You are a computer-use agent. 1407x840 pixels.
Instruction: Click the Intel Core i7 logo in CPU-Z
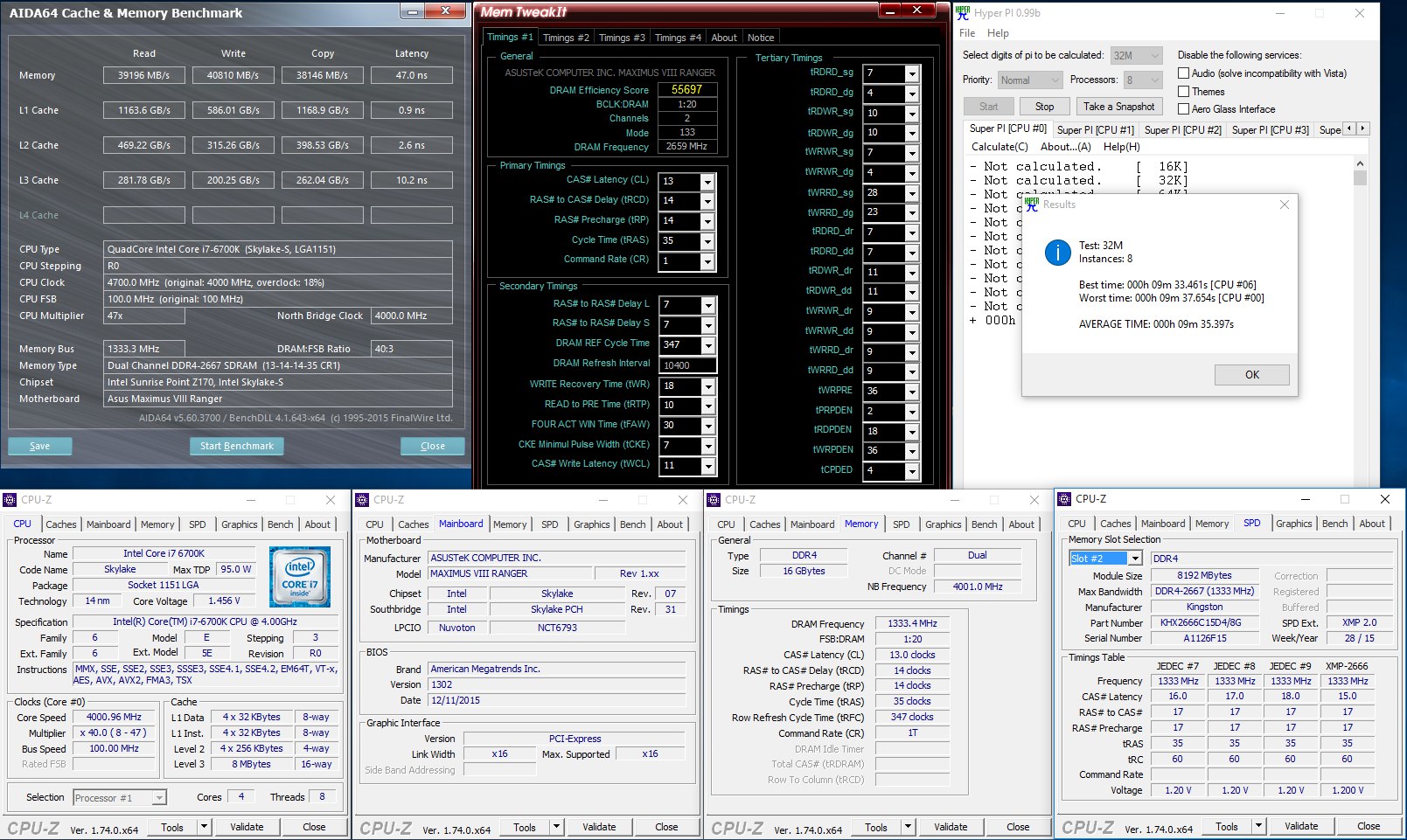pos(300,576)
